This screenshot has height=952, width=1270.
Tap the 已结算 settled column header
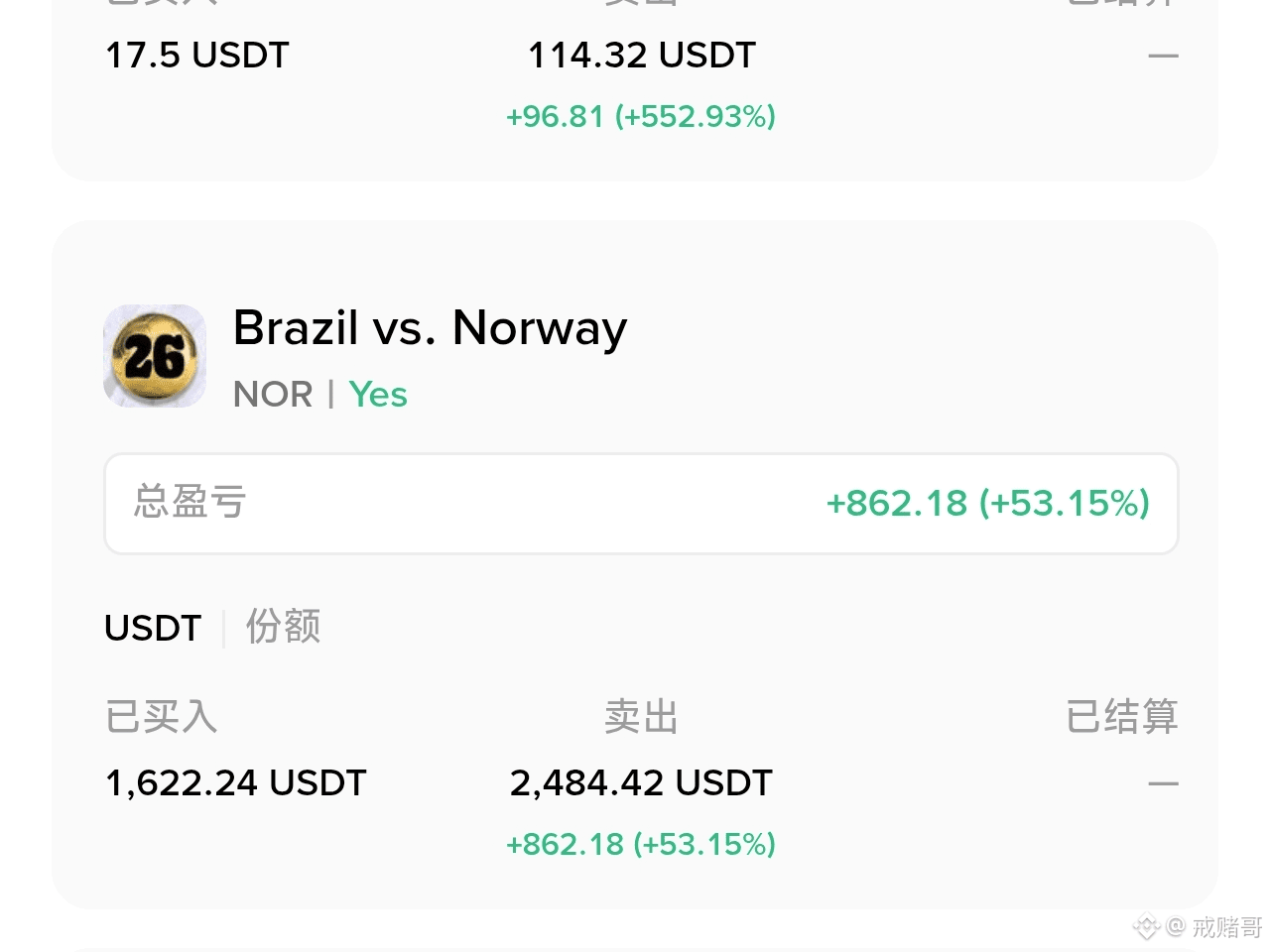1122,716
